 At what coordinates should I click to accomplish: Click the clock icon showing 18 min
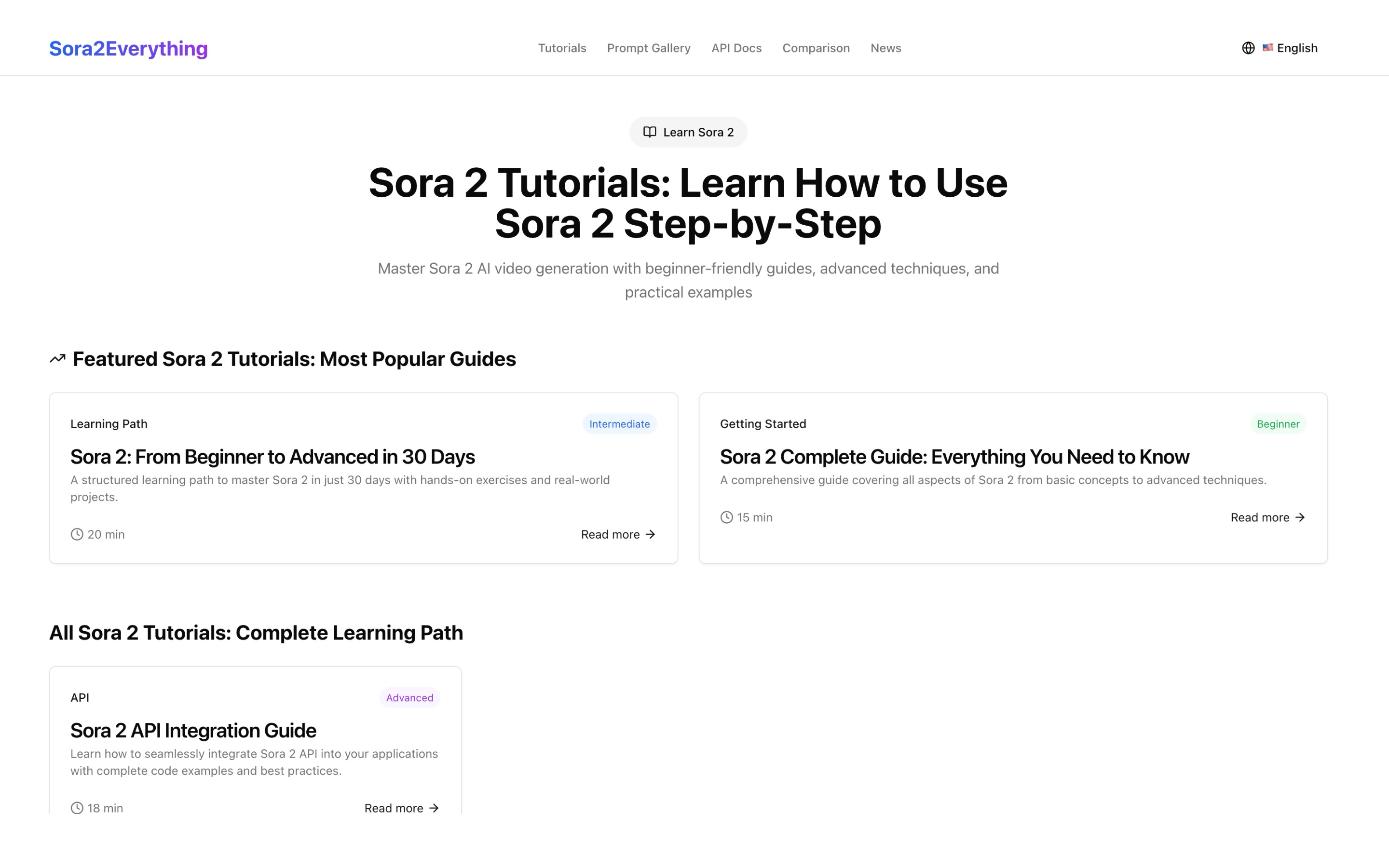pyautogui.click(x=76, y=807)
